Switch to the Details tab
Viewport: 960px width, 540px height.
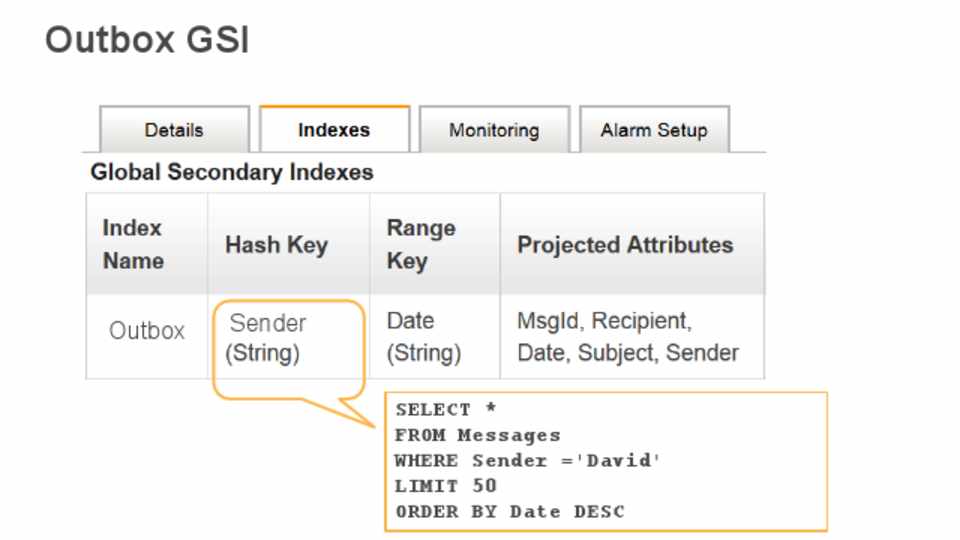click(174, 130)
